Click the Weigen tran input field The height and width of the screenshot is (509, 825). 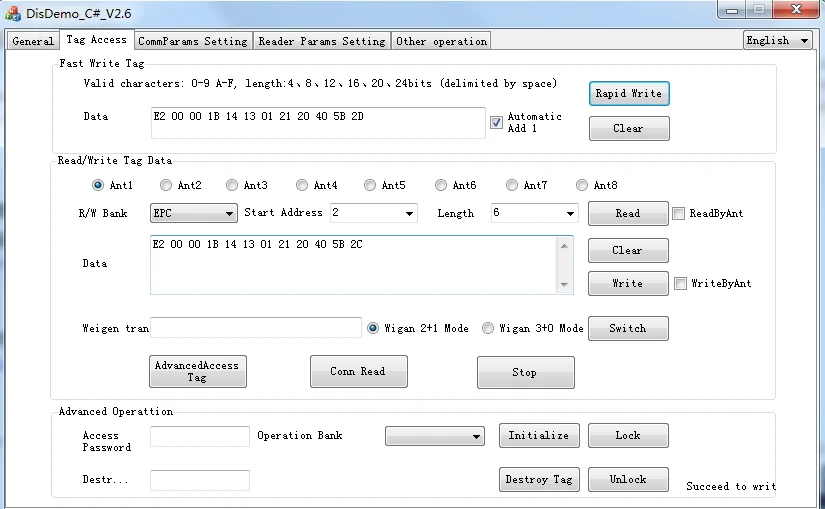coord(256,327)
